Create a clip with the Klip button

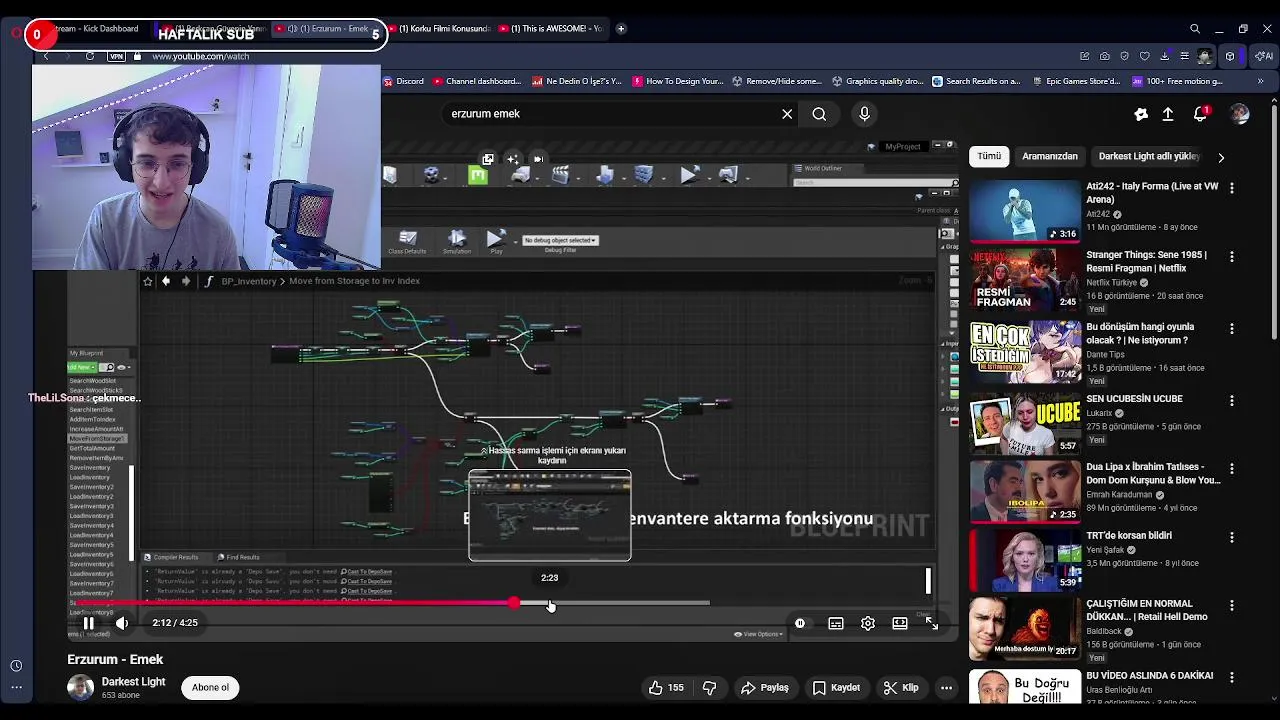901,687
